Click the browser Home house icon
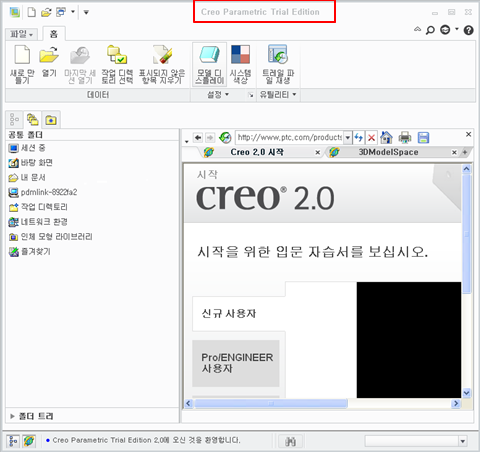Image resolution: width=480 pixels, height=452 pixels. tap(386, 137)
